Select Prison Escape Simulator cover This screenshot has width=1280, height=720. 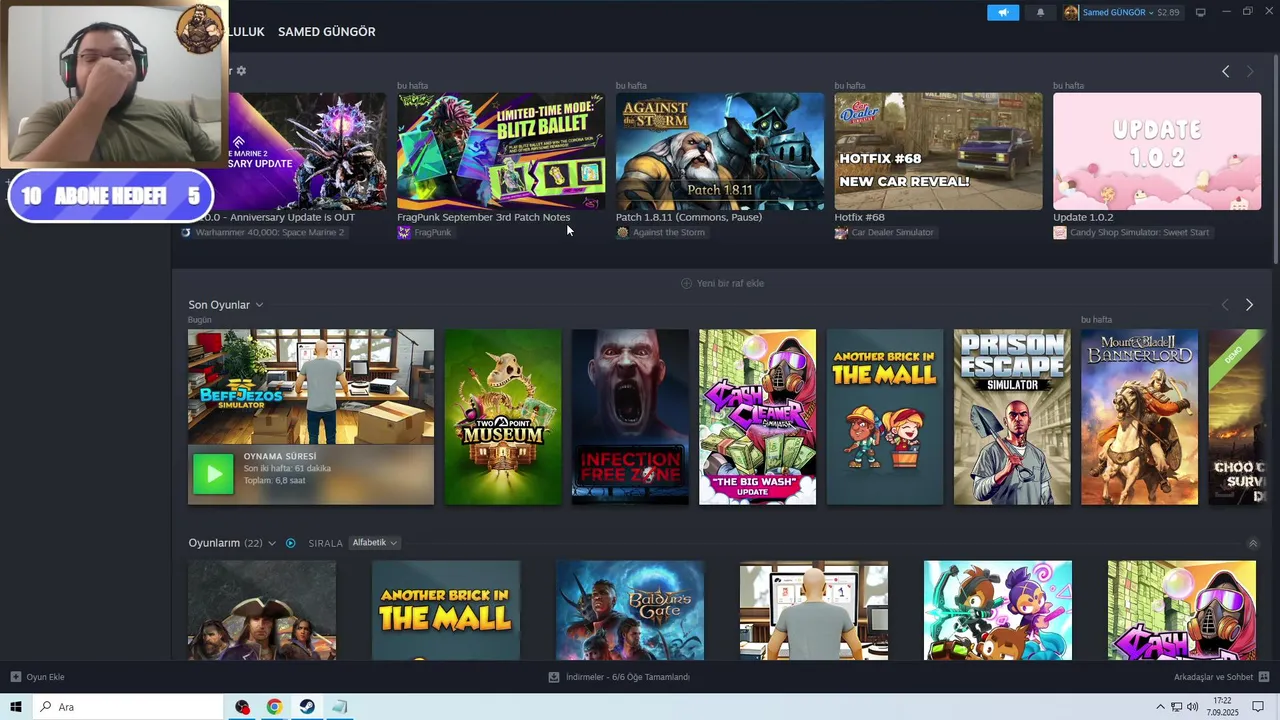click(1012, 417)
